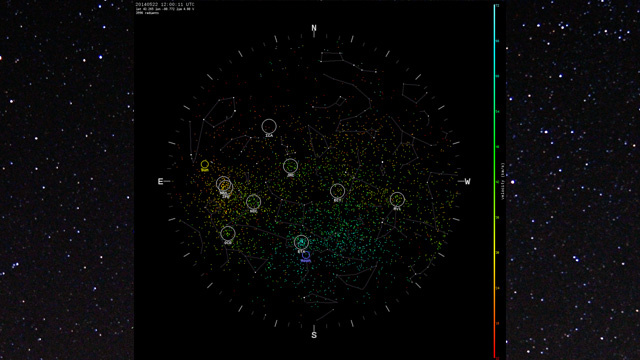Click the 12:00:11 UTC timestamp text
Viewport: 640px width, 360px height.
pyautogui.click(x=178, y=4)
